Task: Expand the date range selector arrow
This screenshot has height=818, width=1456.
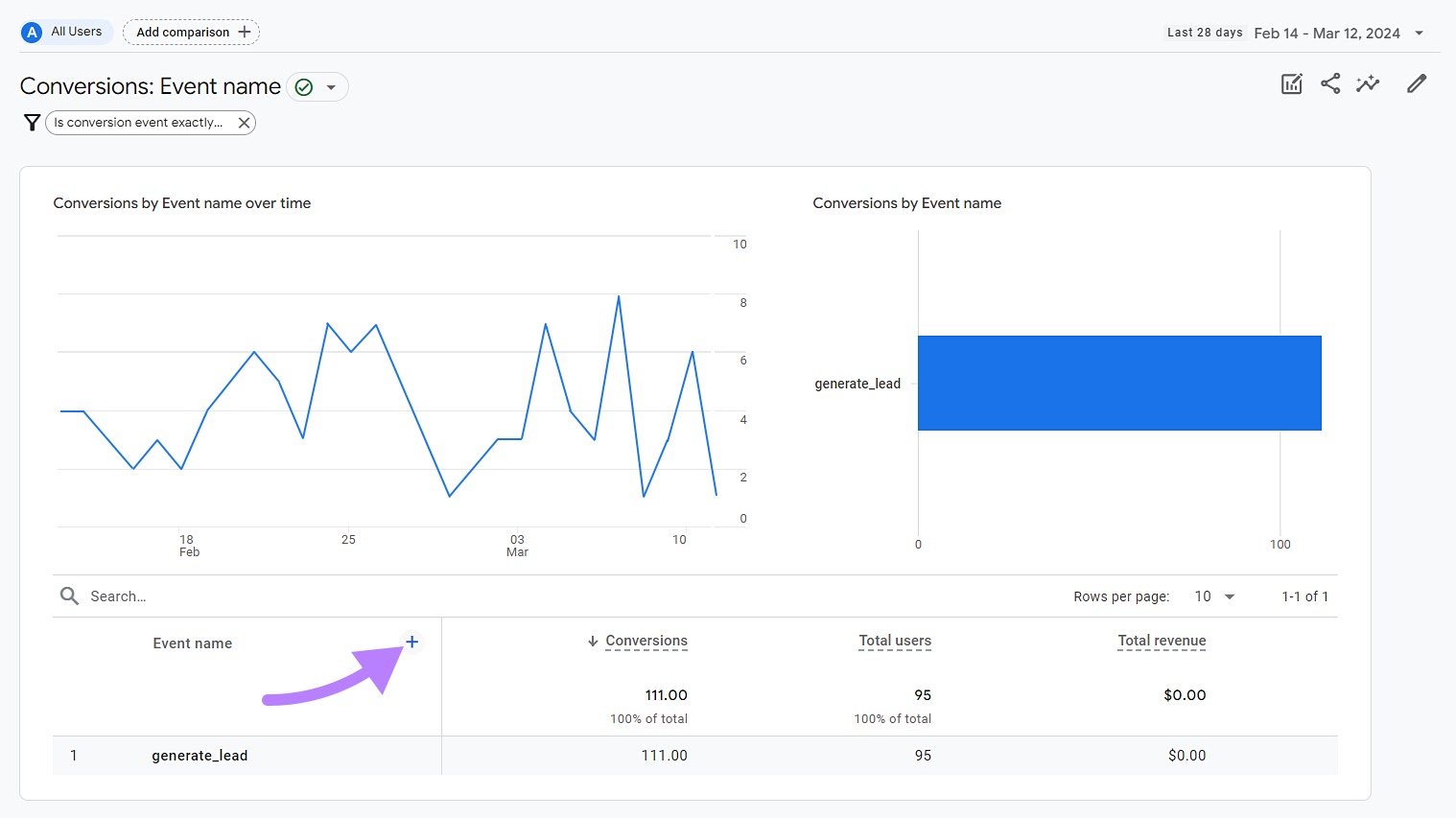Action: click(x=1418, y=32)
